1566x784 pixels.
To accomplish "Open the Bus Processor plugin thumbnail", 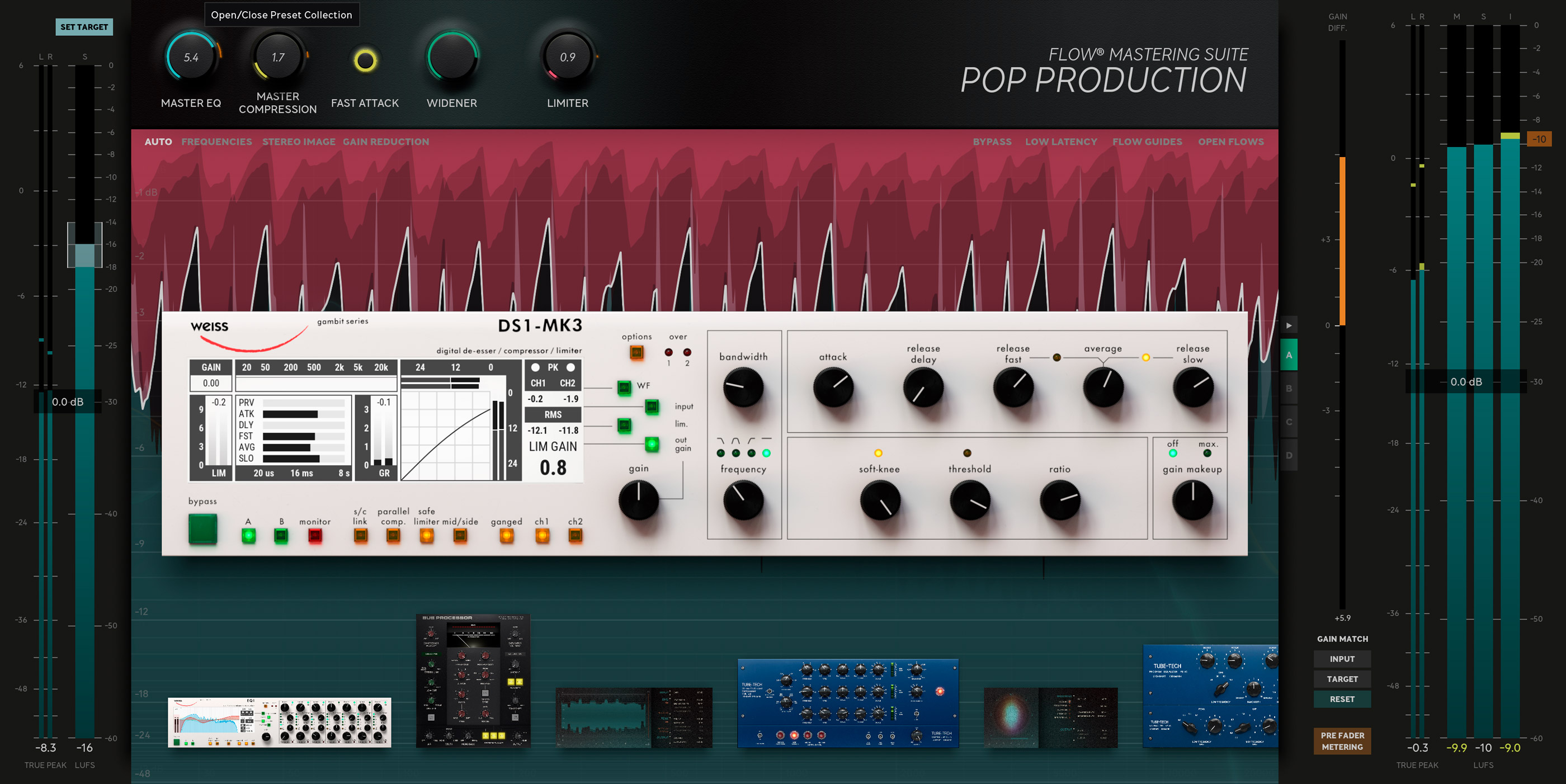I will pos(473,680).
